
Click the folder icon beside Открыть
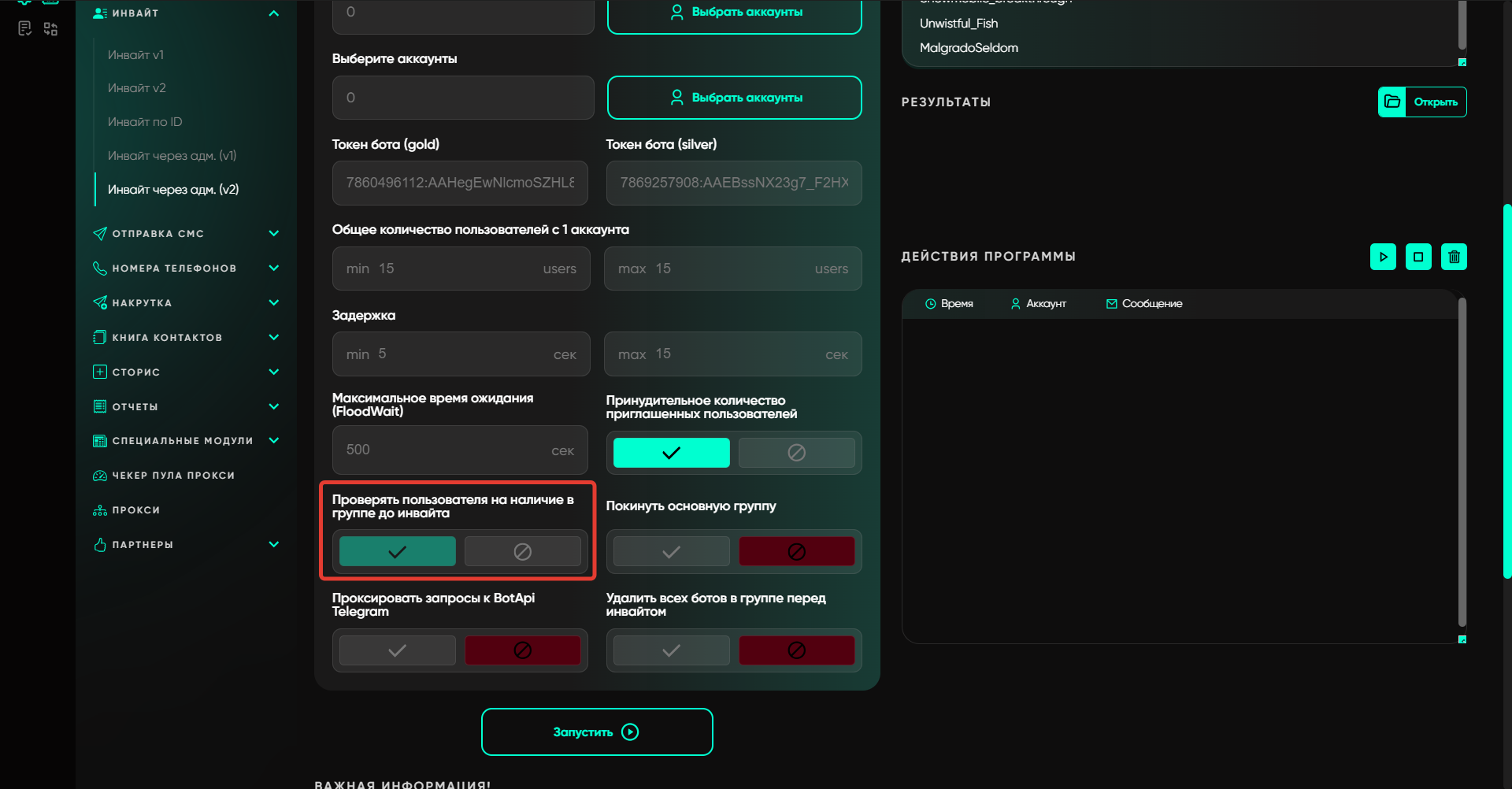tap(1392, 102)
